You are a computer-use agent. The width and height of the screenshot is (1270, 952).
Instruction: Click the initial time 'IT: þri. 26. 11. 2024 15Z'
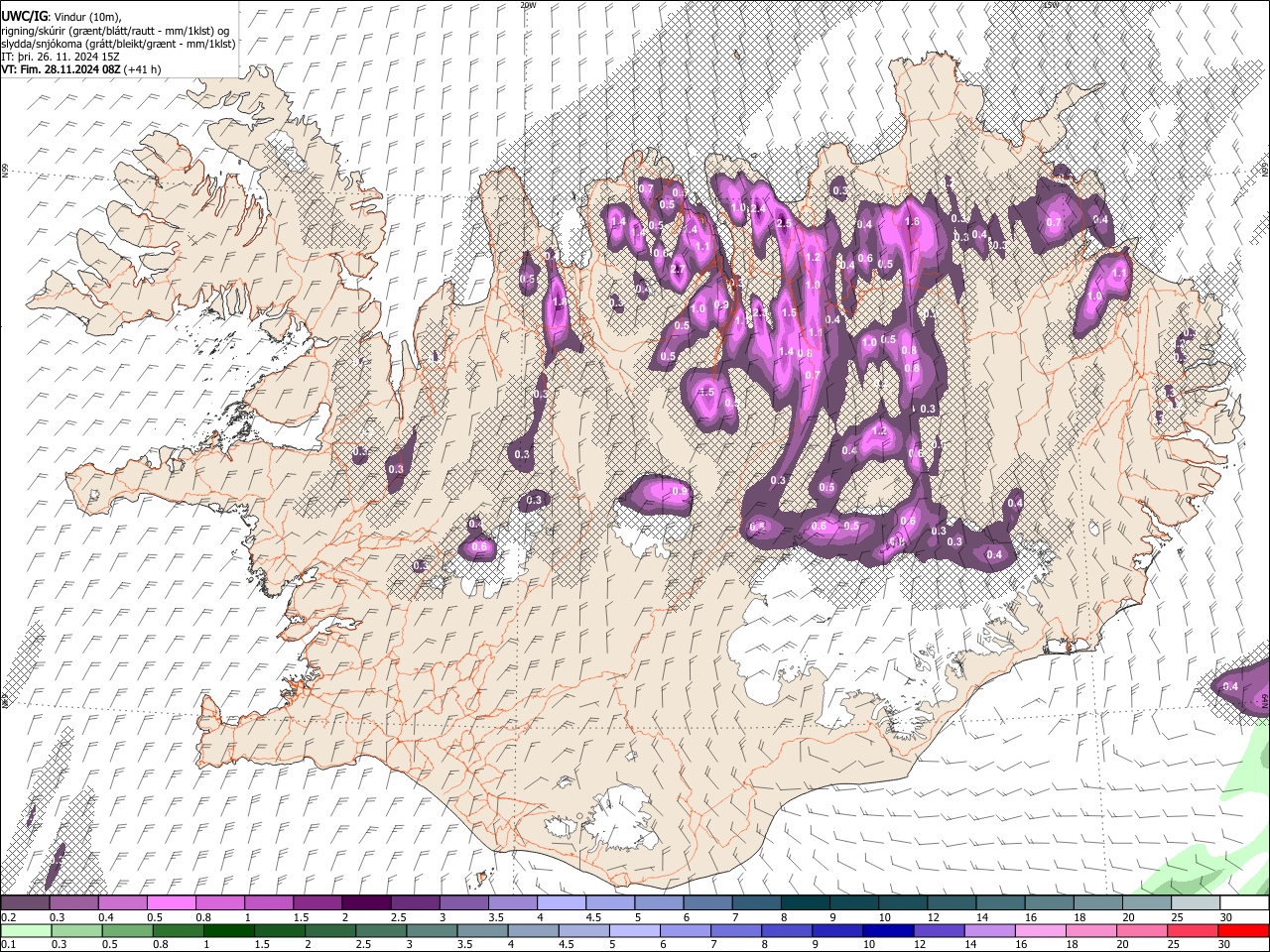tap(59, 57)
